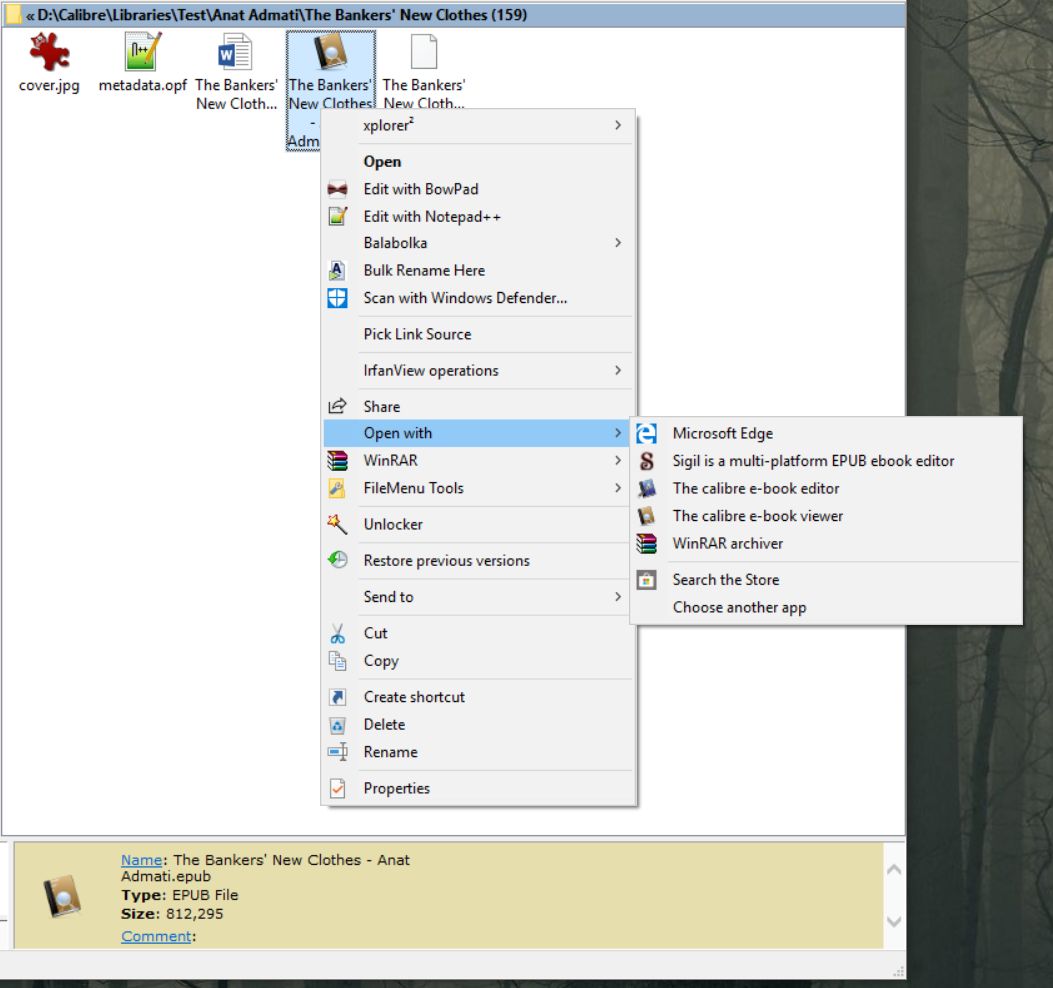Open with The calibre e-book viewer
The image size is (1053, 988).
click(826, 516)
